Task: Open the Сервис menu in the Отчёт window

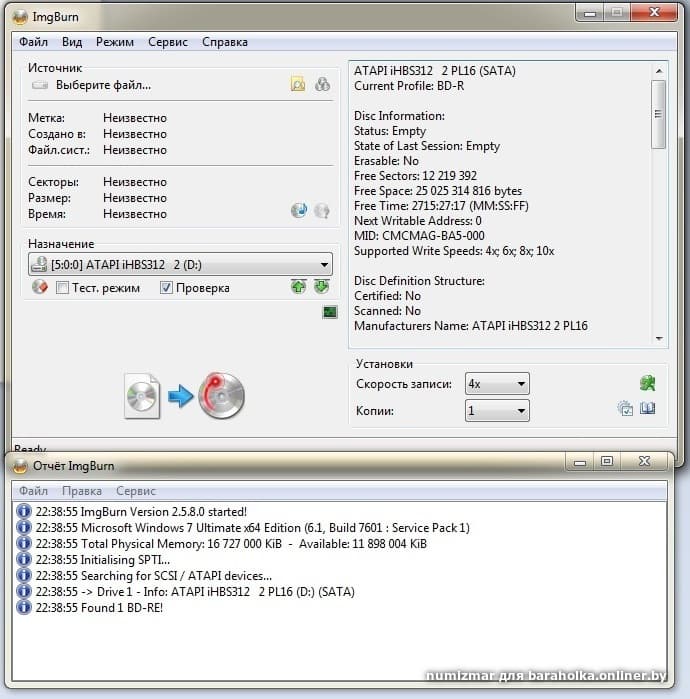Action: 136,491
